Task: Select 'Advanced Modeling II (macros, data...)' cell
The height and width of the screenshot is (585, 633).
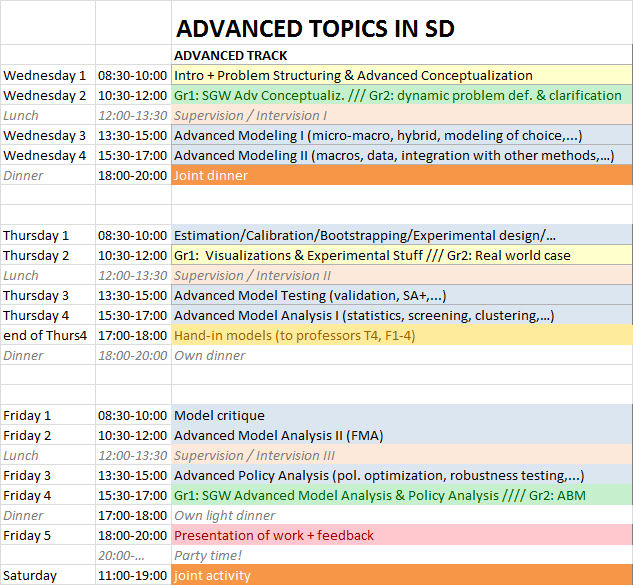Action: pyautogui.click(x=402, y=155)
